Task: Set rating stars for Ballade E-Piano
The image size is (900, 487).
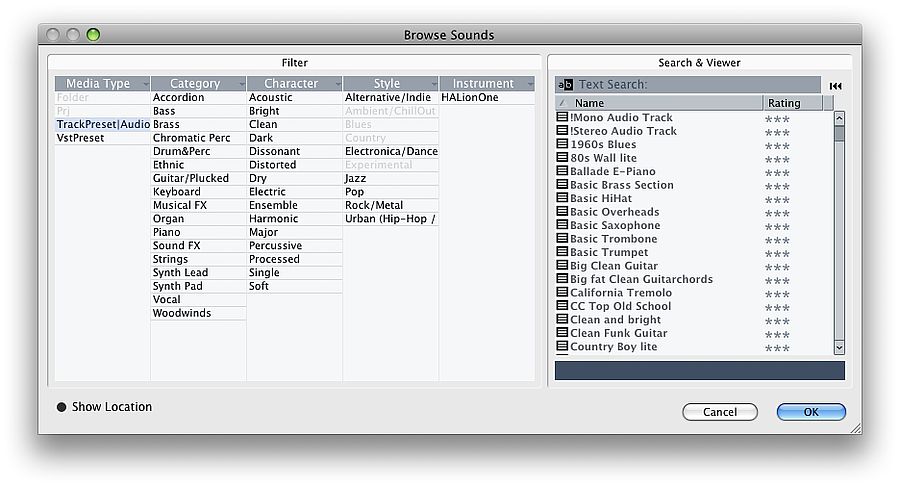Action: 777,173
